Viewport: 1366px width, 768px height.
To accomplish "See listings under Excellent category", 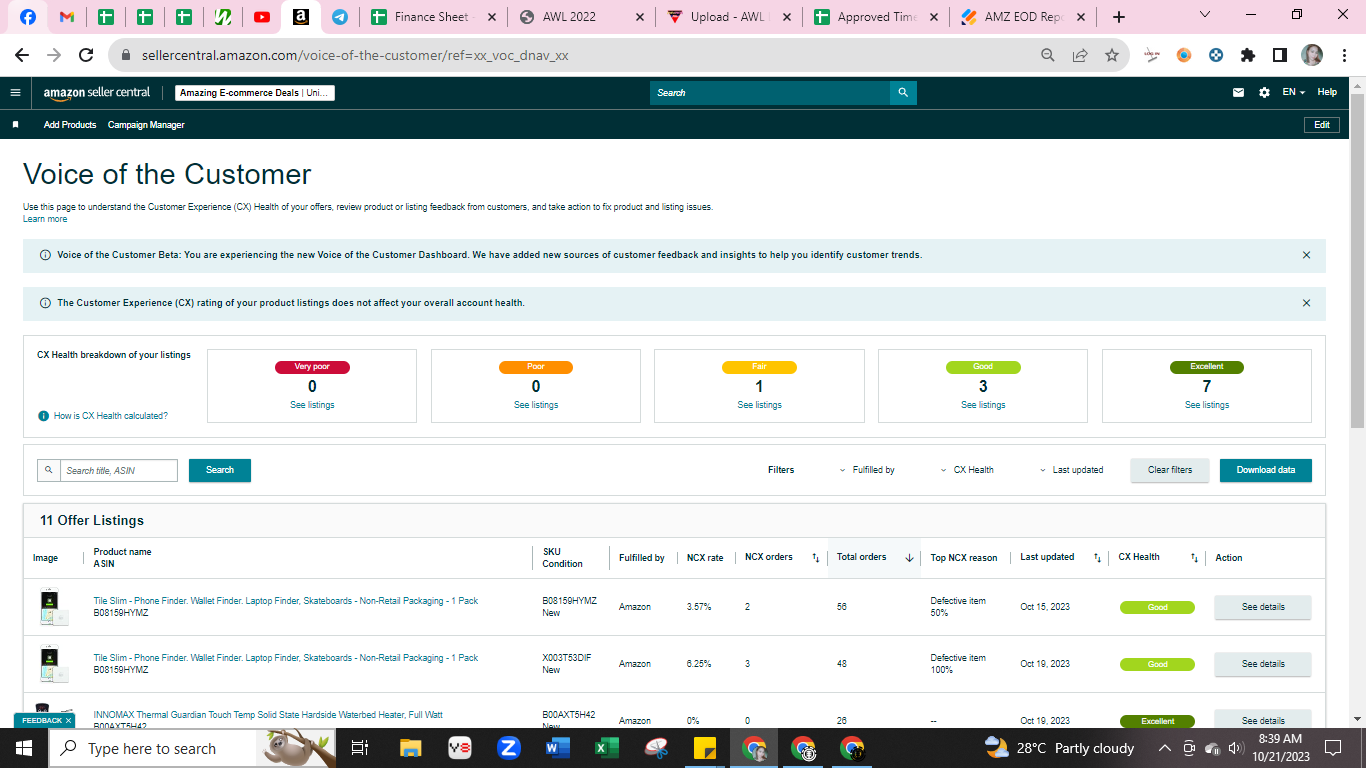I will pyautogui.click(x=1207, y=405).
